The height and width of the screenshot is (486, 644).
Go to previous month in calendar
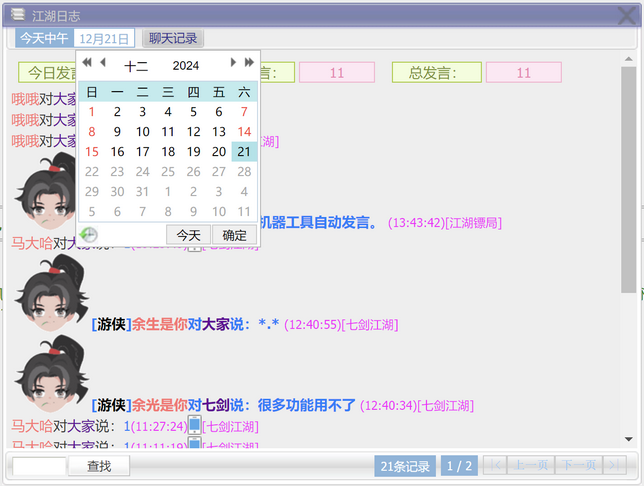point(103,63)
